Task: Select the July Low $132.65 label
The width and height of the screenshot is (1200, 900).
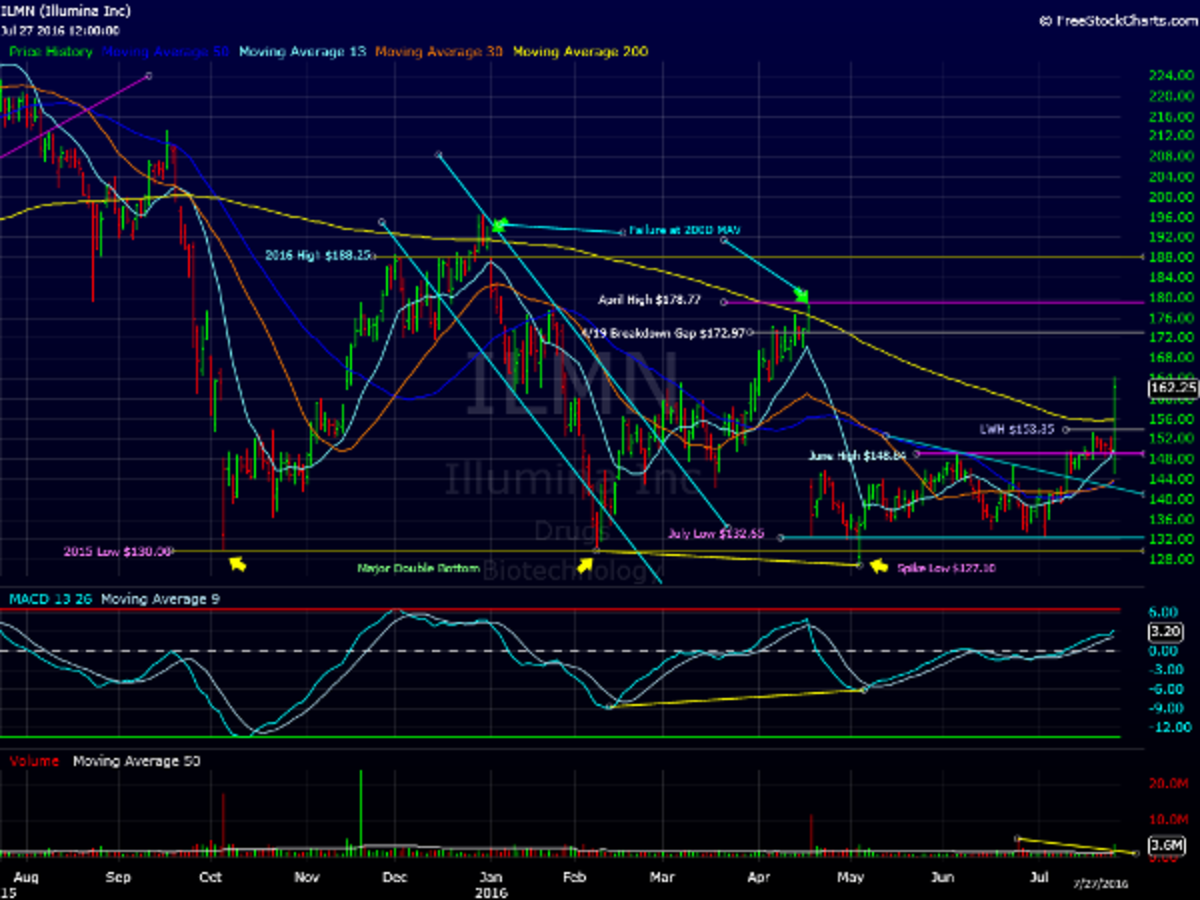Action: click(x=718, y=533)
